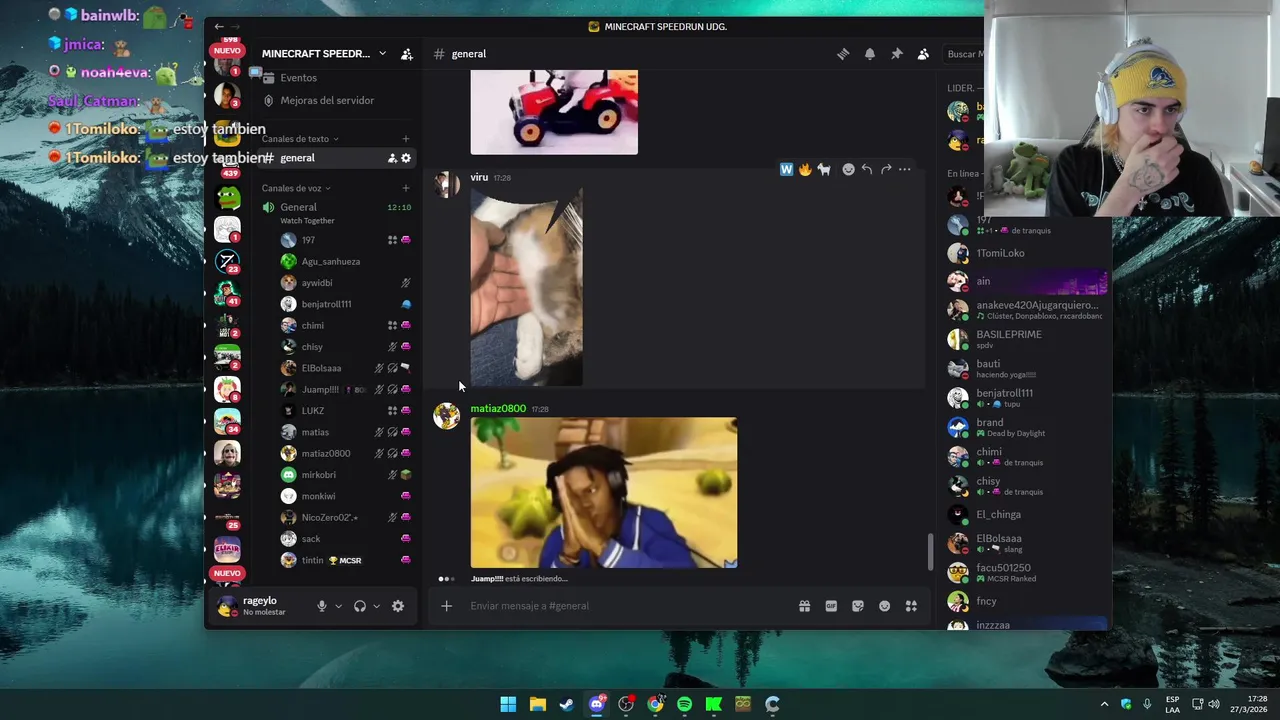Open the apps launcher icon
The width and height of the screenshot is (1280, 720).
coord(911,606)
